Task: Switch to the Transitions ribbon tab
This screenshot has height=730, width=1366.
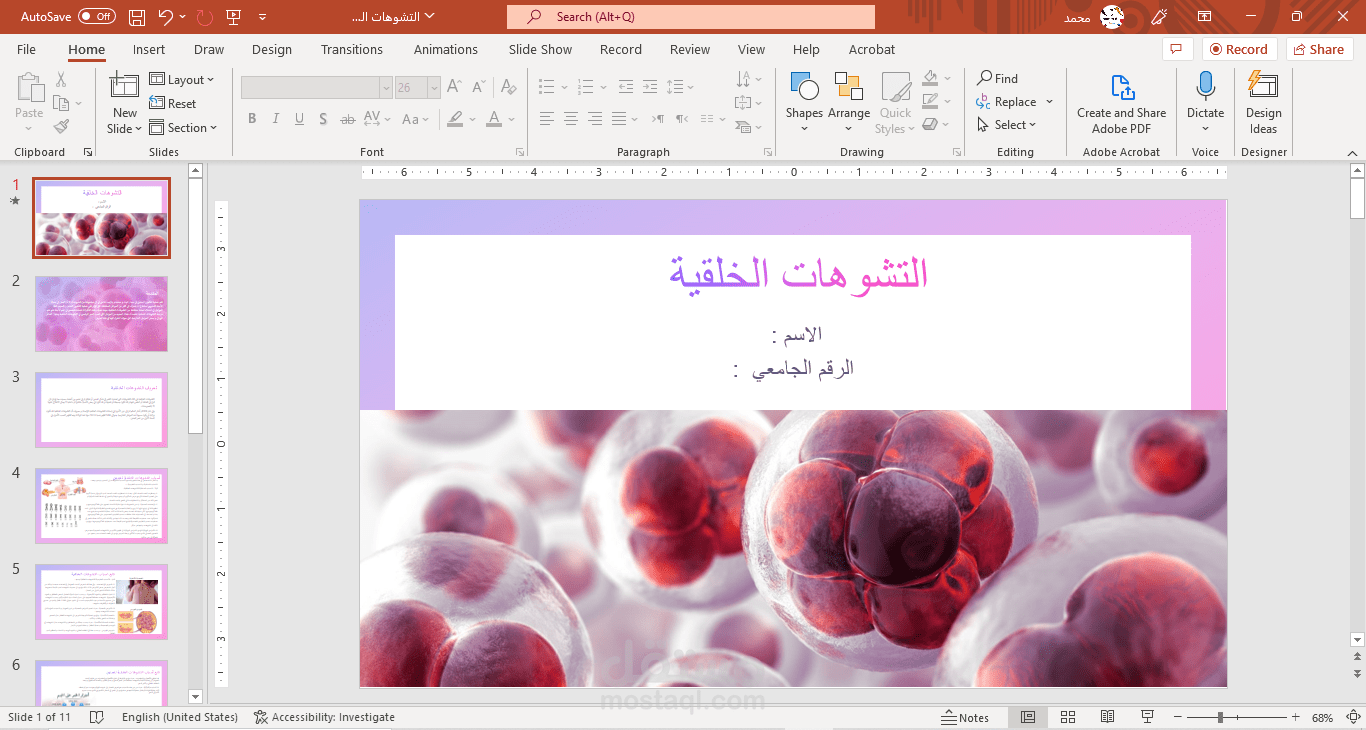Action: pos(352,49)
